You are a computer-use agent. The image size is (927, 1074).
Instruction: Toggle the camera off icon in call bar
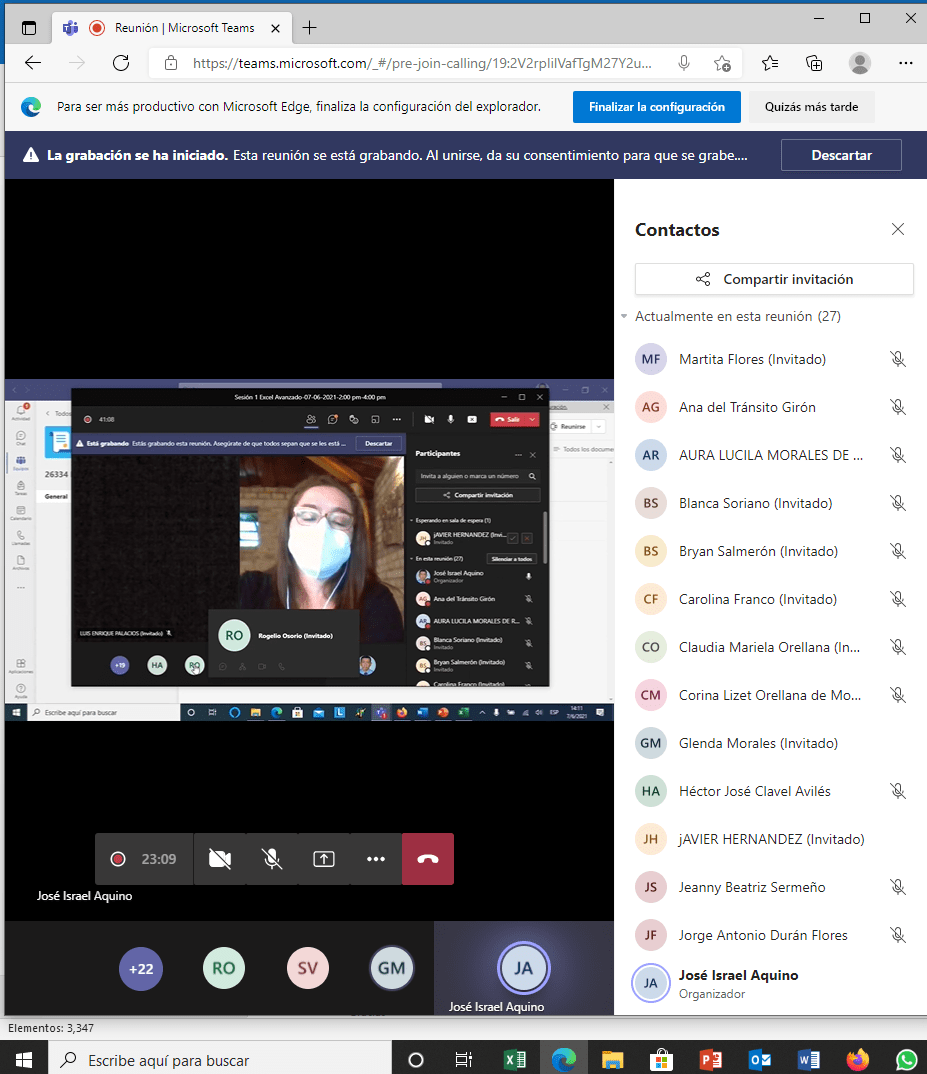pos(220,859)
